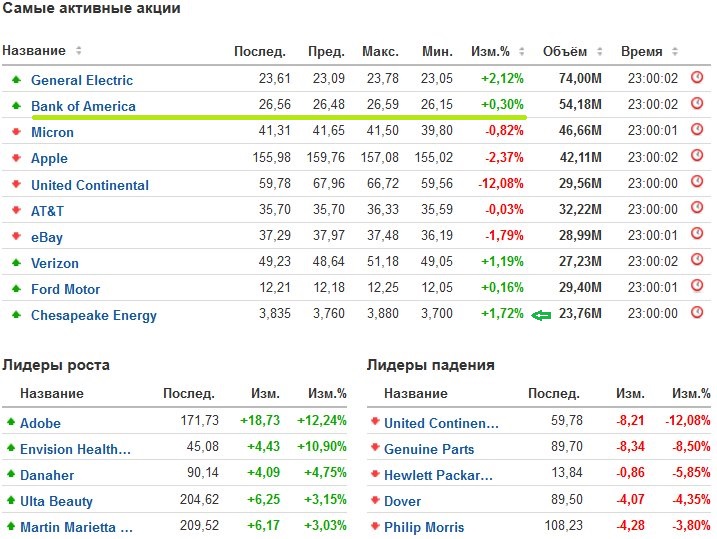The height and width of the screenshot is (539, 717).
Task: Click the clock icon in General Electric row
Action: [697, 78]
